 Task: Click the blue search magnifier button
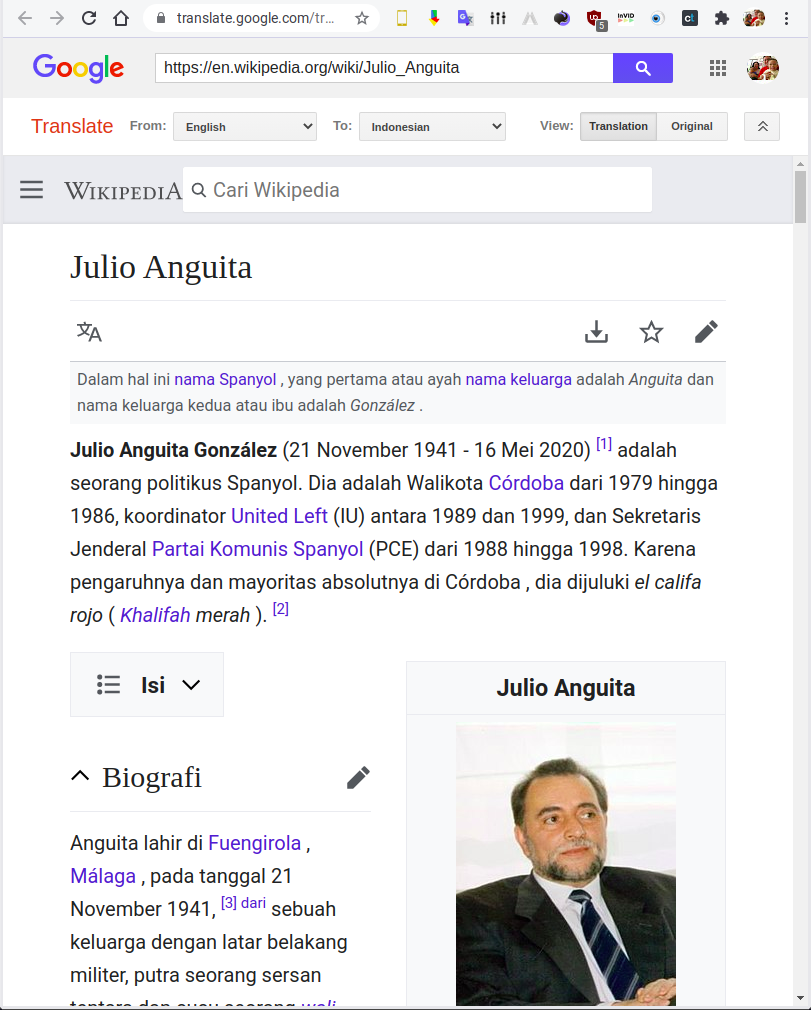[643, 68]
